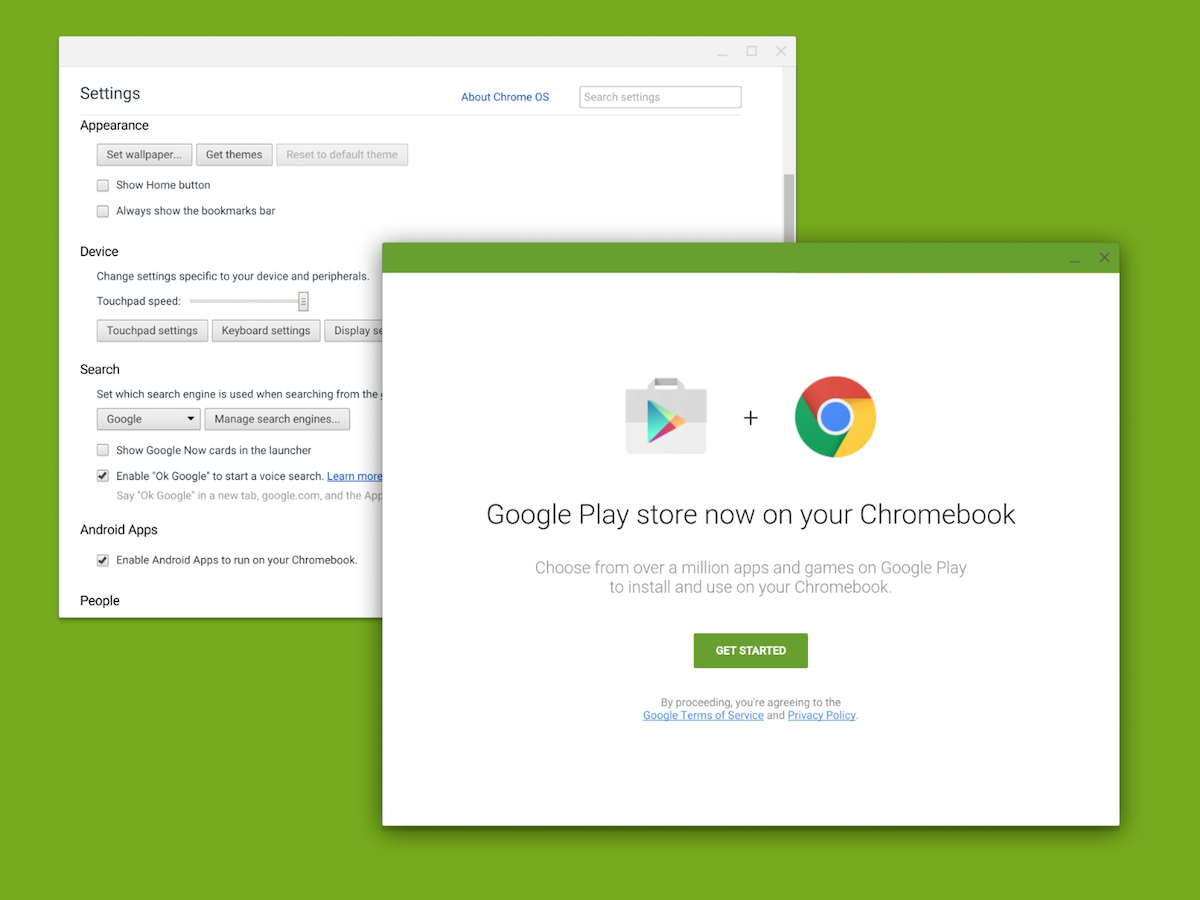Click the Set wallpaper... button

[144, 155]
